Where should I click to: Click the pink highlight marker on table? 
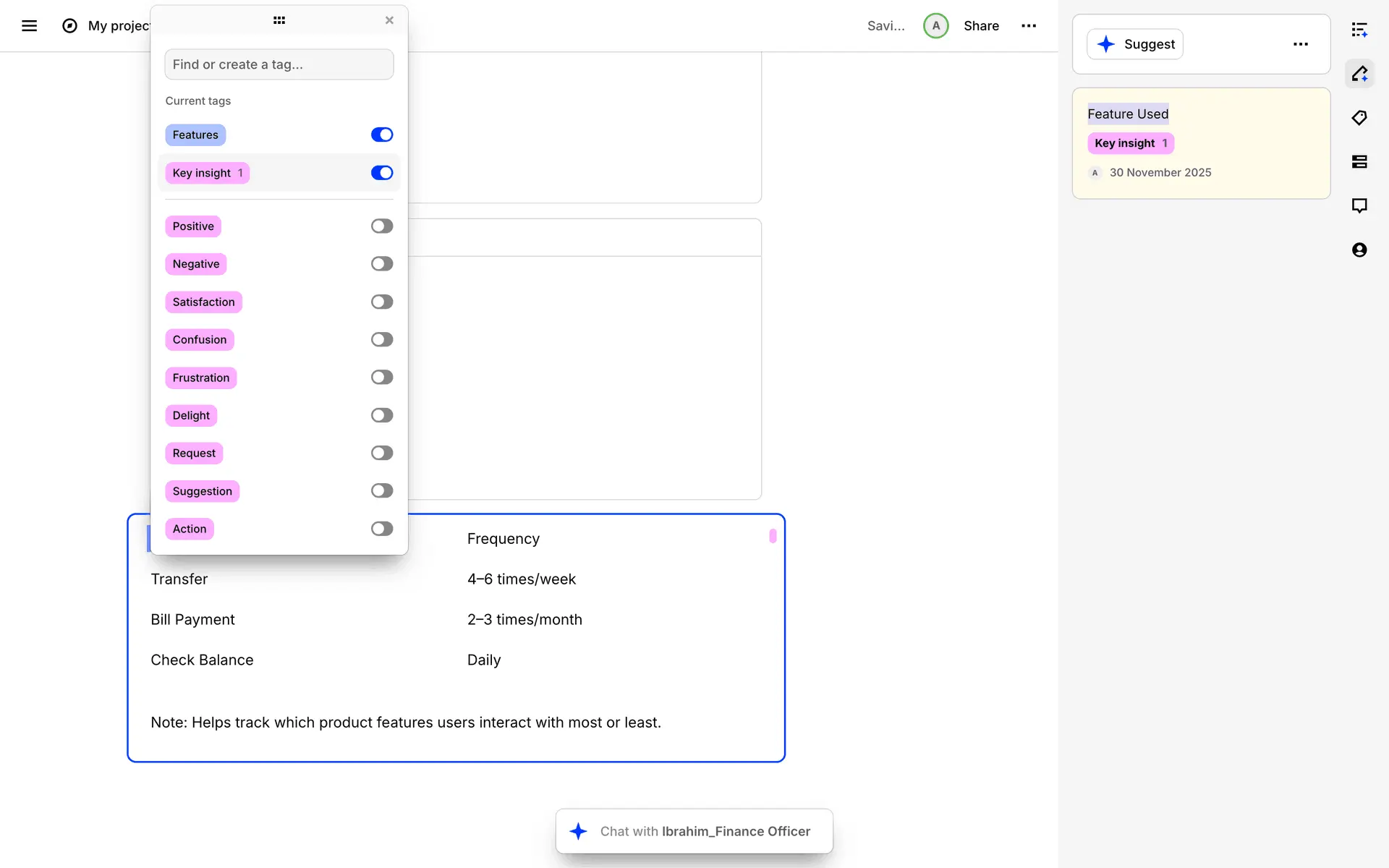point(773,536)
